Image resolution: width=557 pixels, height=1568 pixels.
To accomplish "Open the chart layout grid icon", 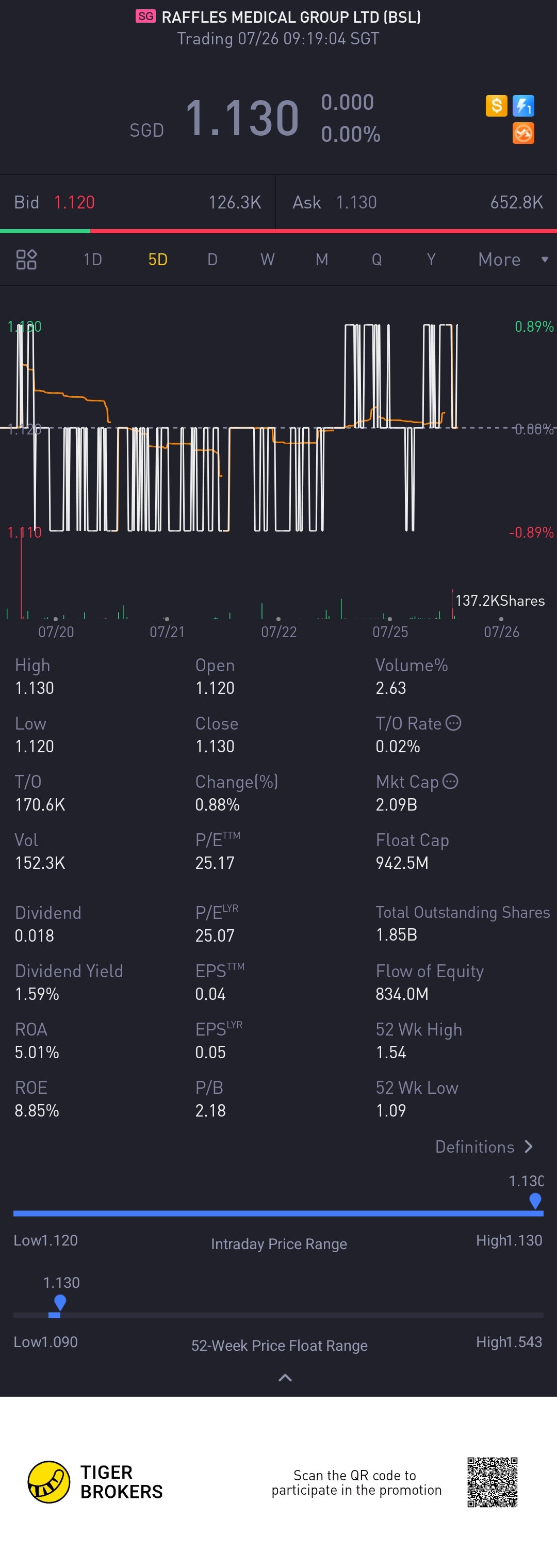I will (x=26, y=260).
